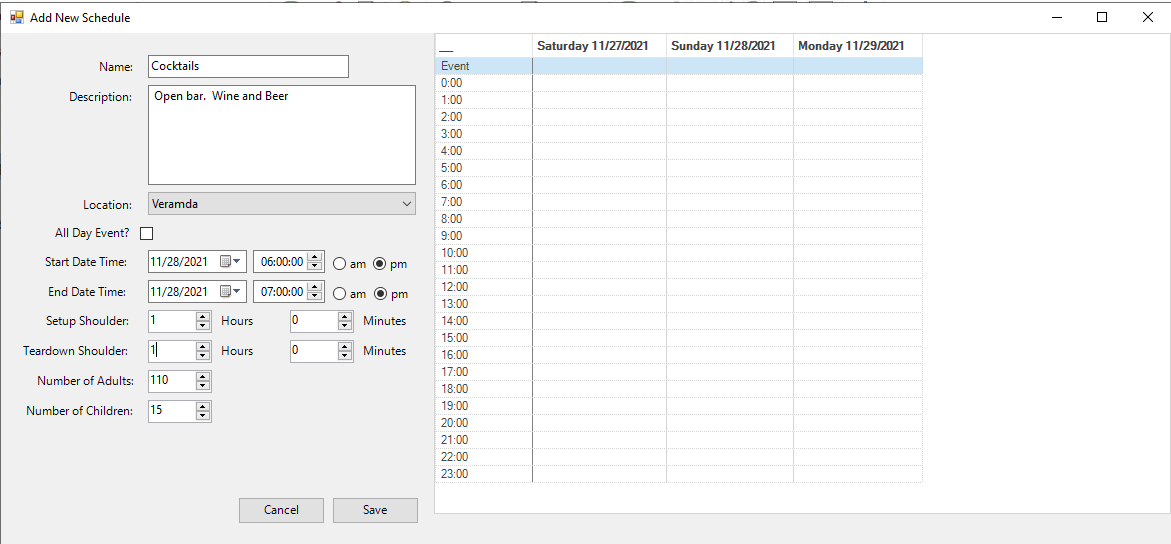This screenshot has width=1171, height=544.
Task: Select the Sunday 11/28/2021 column header
Action: coord(730,46)
